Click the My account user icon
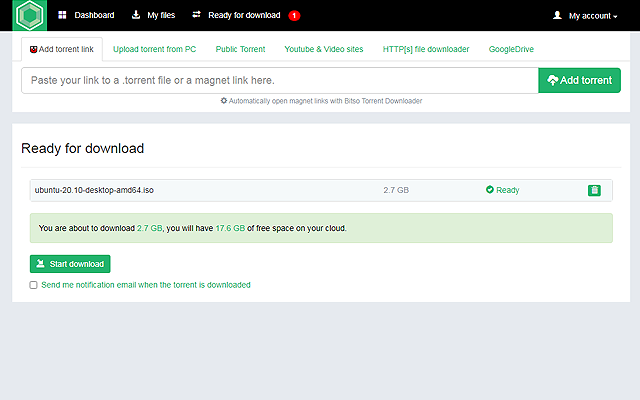The height and width of the screenshot is (400, 640). point(557,16)
